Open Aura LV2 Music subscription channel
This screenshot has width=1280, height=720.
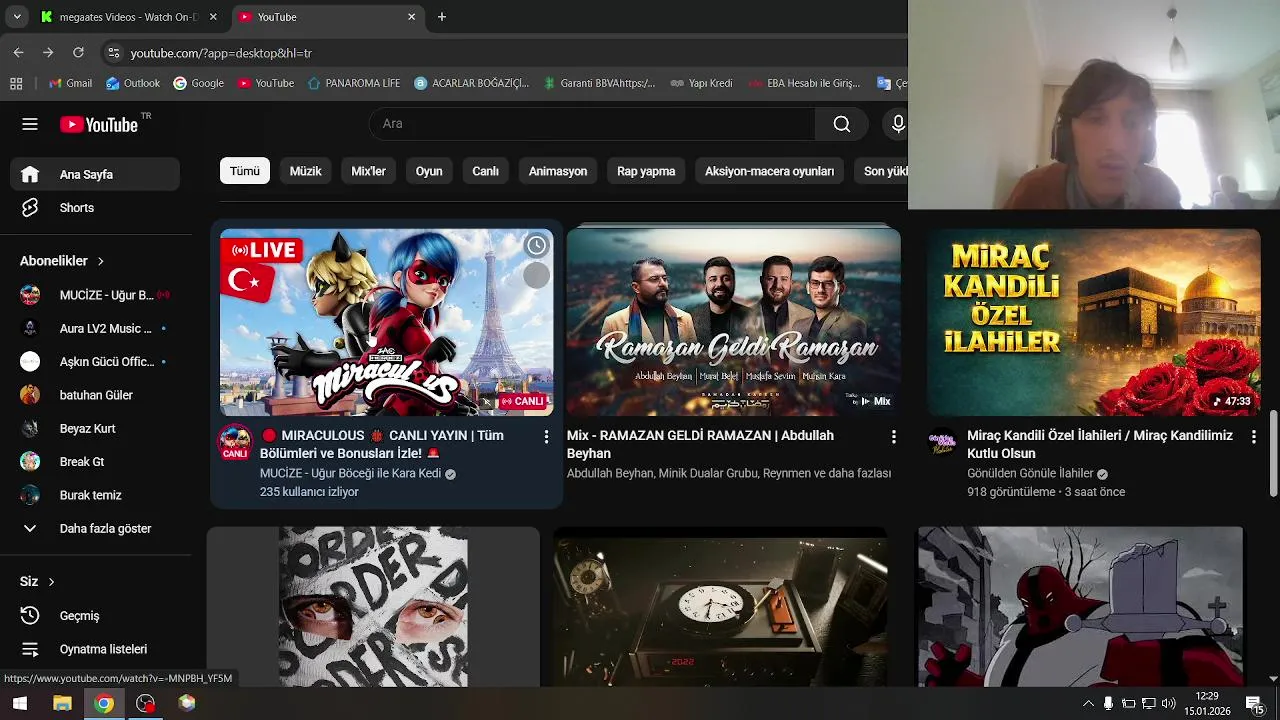[x=95, y=328]
